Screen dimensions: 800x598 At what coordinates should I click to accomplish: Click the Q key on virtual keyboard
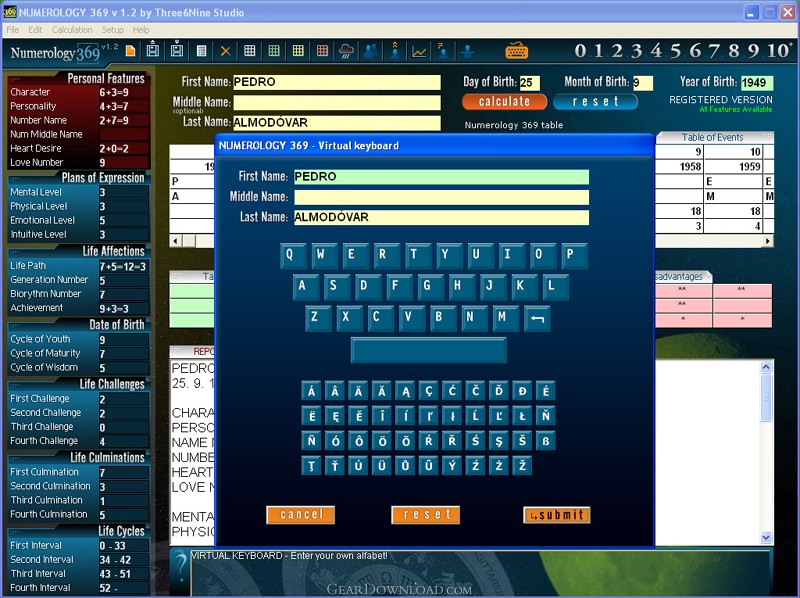293,256
